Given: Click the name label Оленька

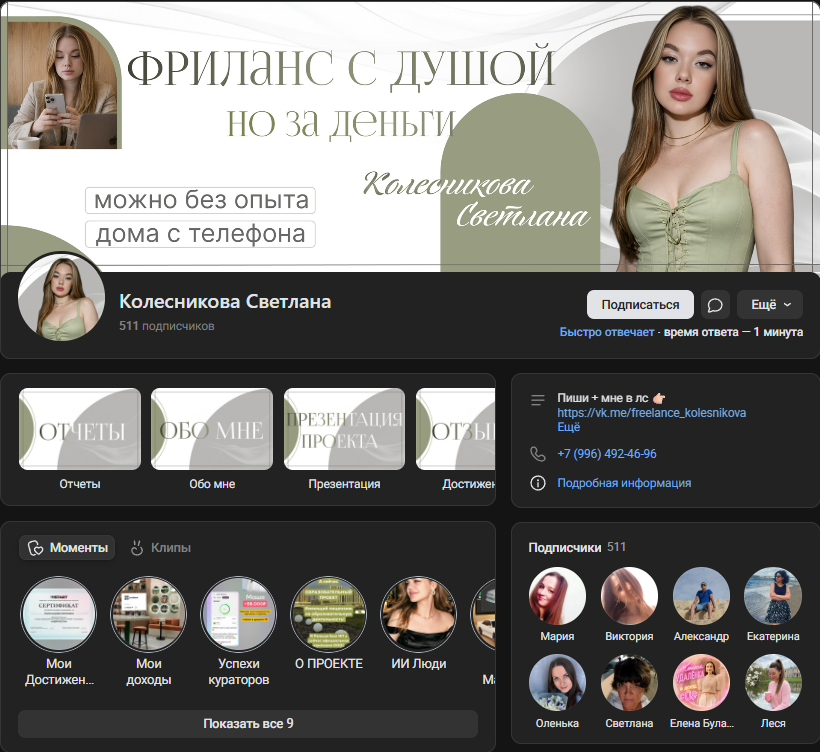Looking at the screenshot, I should 557,723.
